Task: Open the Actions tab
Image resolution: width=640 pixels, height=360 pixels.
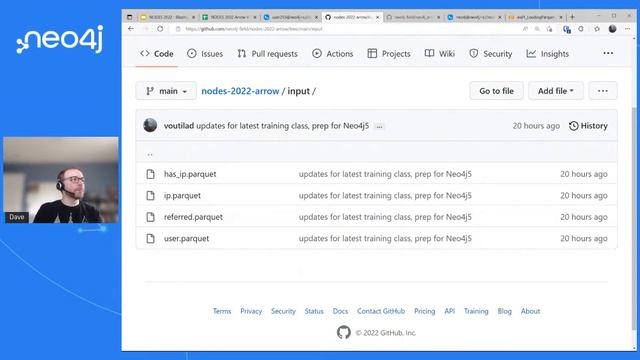Action: (333, 54)
